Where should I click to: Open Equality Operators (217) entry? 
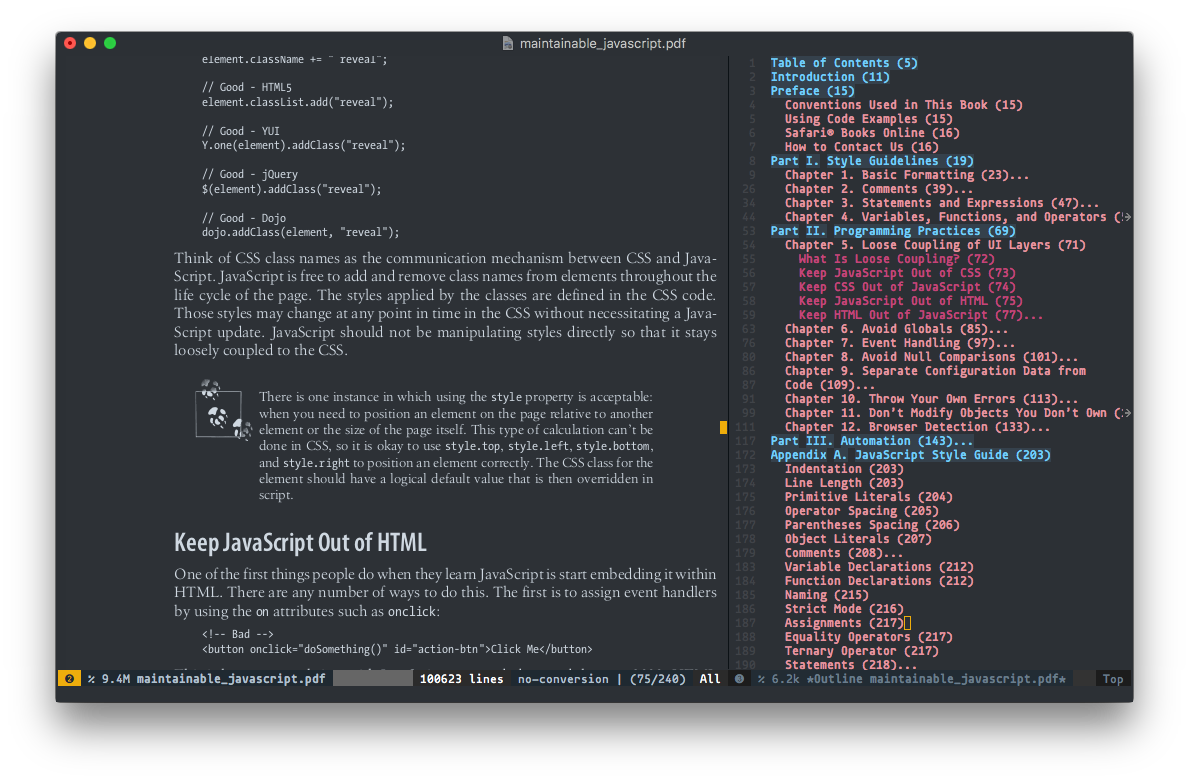tap(868, 638)
